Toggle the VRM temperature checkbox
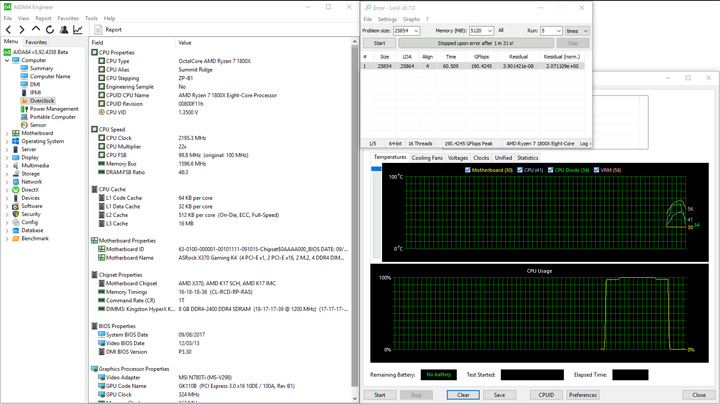 point(596,170)
